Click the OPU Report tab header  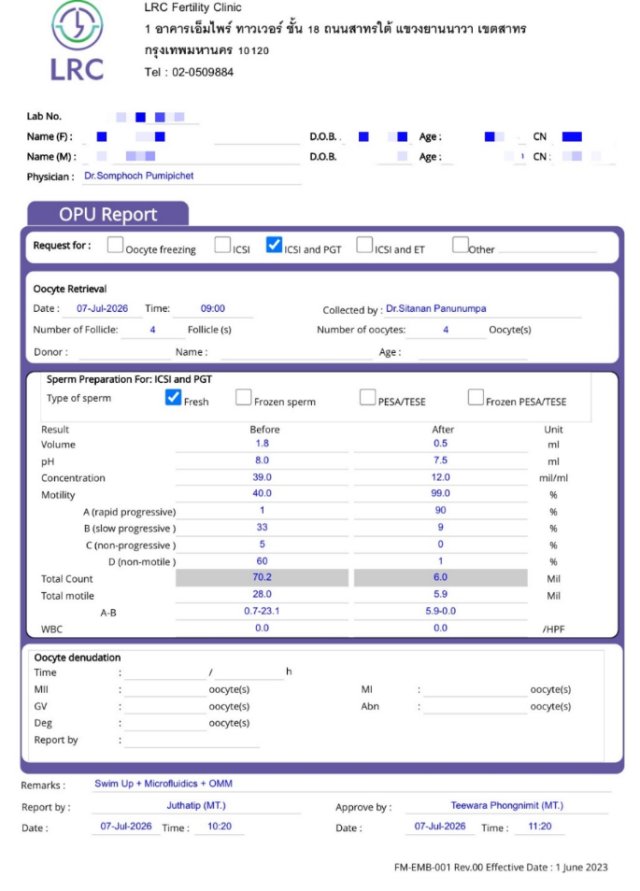tap(108, 214)
